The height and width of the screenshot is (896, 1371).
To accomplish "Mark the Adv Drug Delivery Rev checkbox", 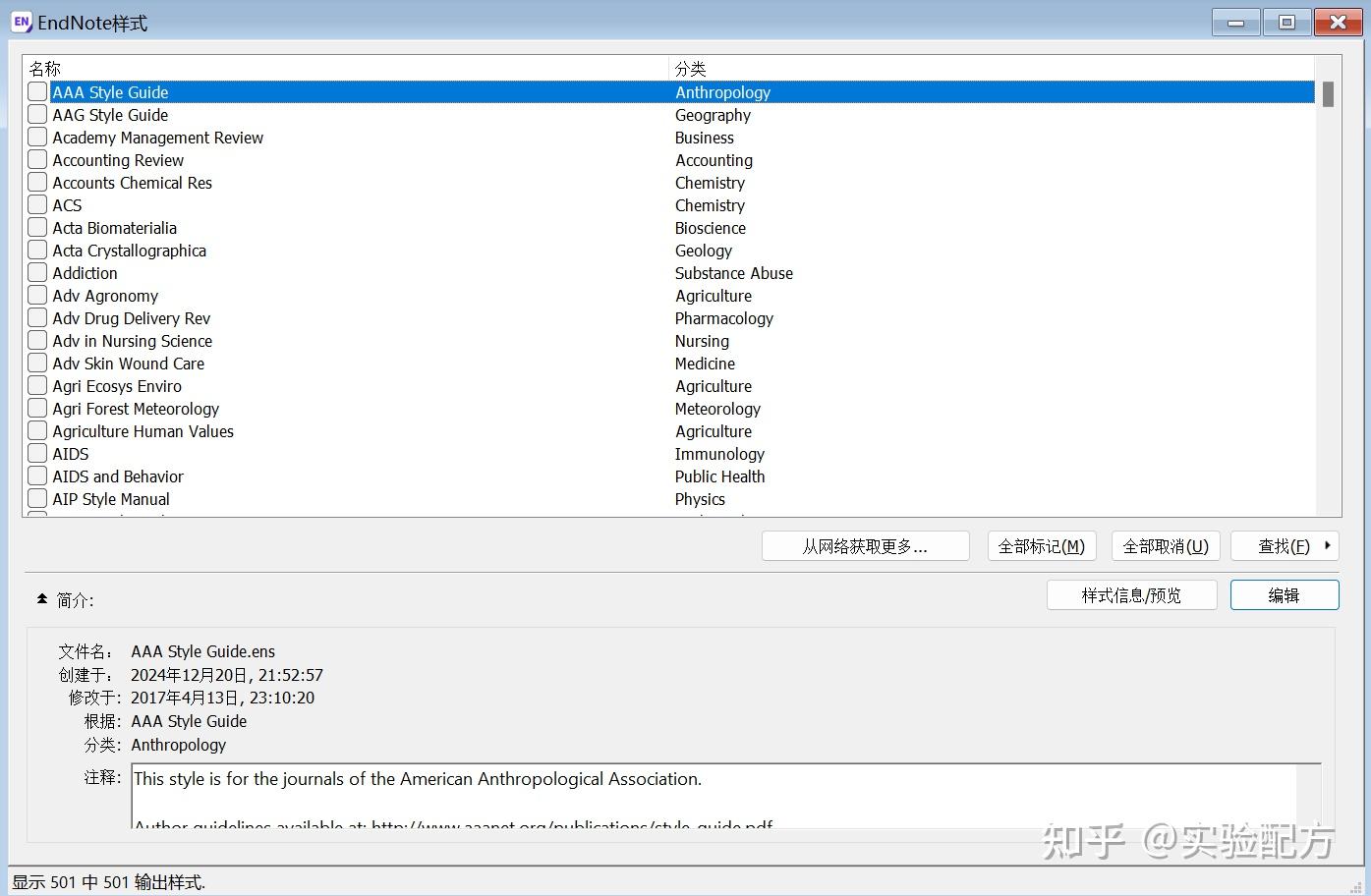I will (x=36, y=317).
